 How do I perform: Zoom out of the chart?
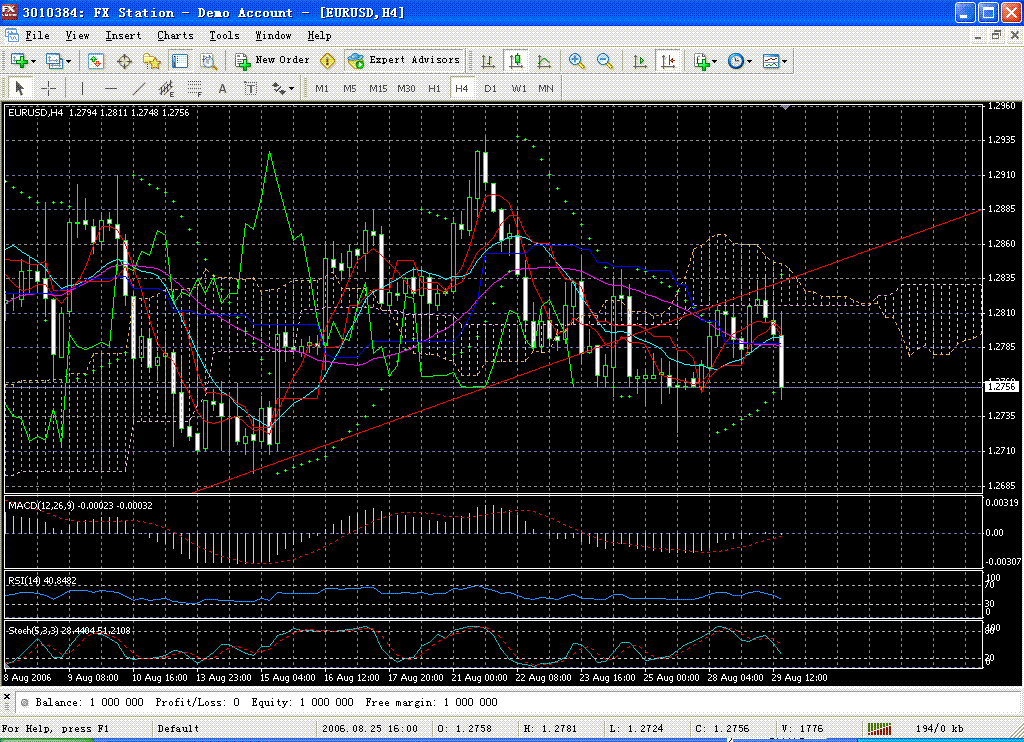pyautogui.click(x=605, y=61)
